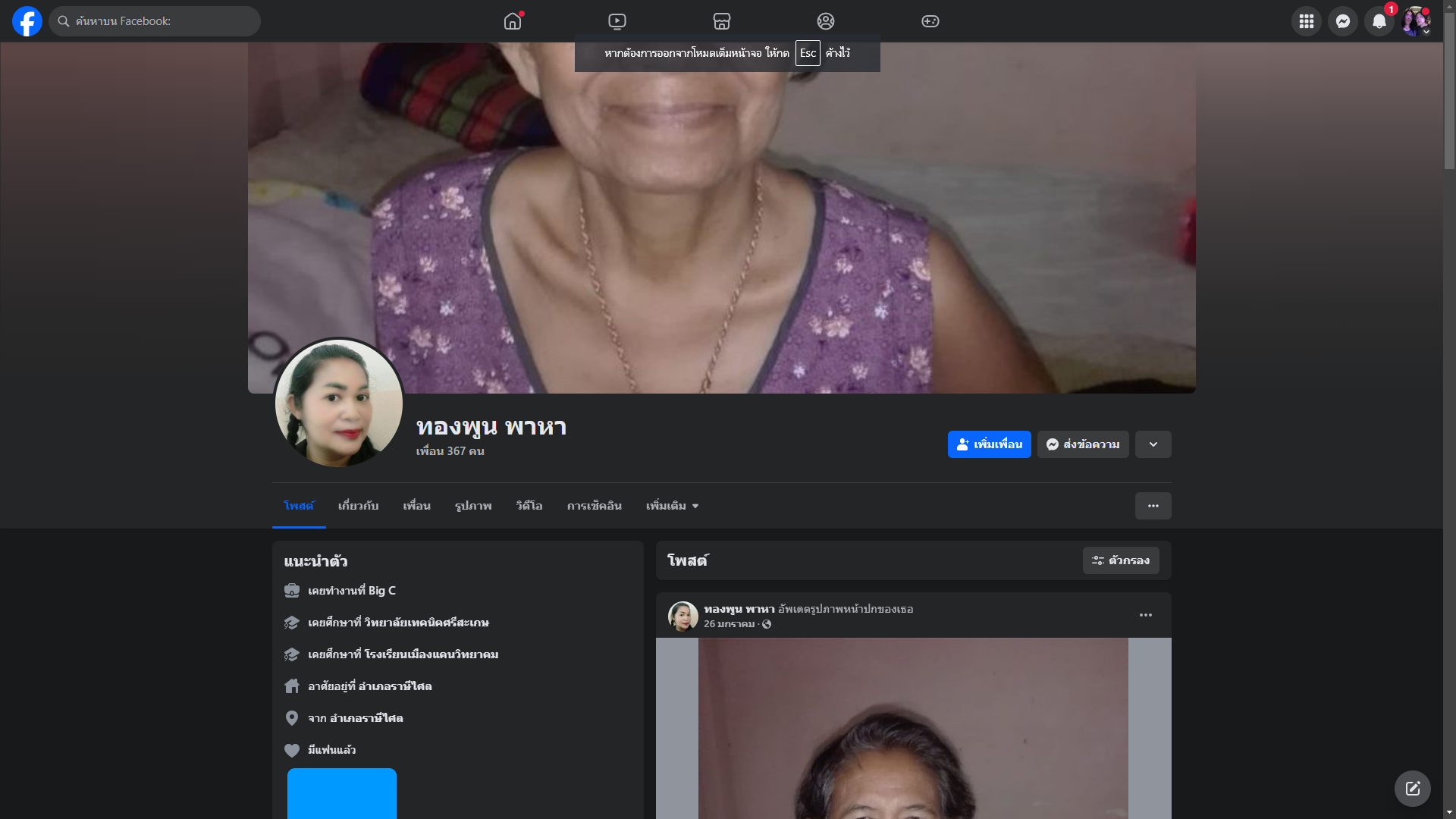This screenshot has width=1456, height=819.
Task: Expand the dropdown next to ส่งข้อความ
Action: [1153, 444]
